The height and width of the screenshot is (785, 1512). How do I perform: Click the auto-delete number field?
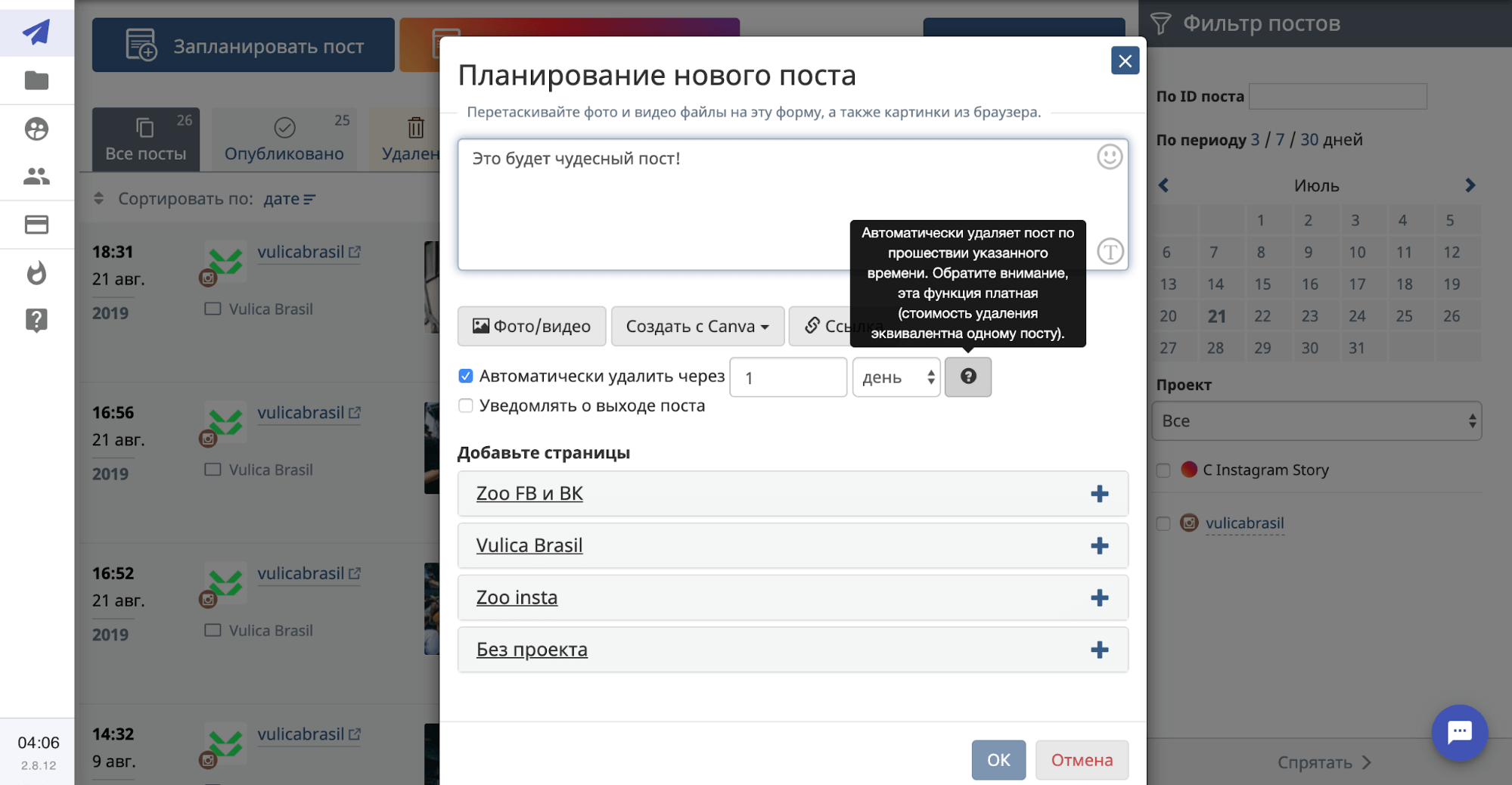coord(788,377)
